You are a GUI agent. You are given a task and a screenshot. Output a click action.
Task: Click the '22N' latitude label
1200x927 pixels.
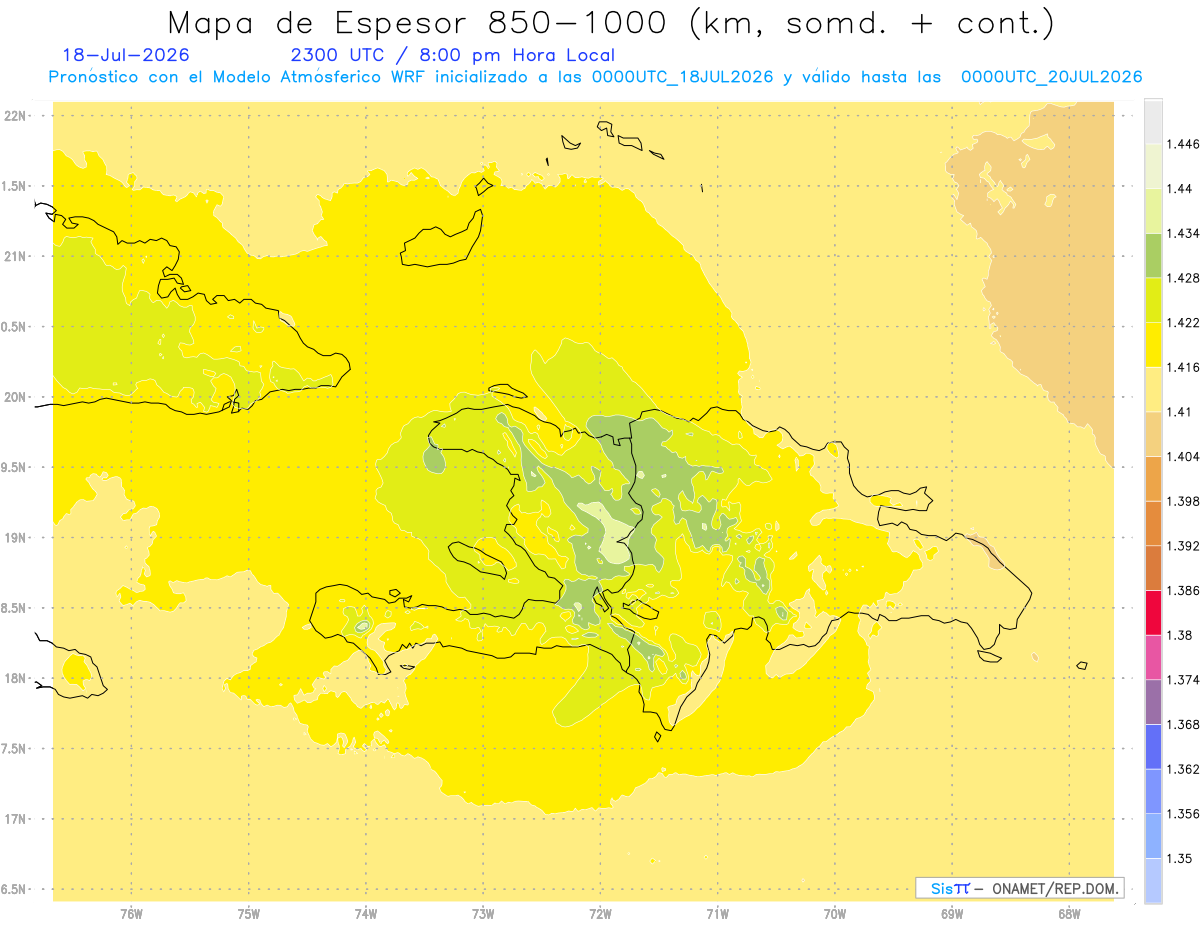click(x=17, y=116)
